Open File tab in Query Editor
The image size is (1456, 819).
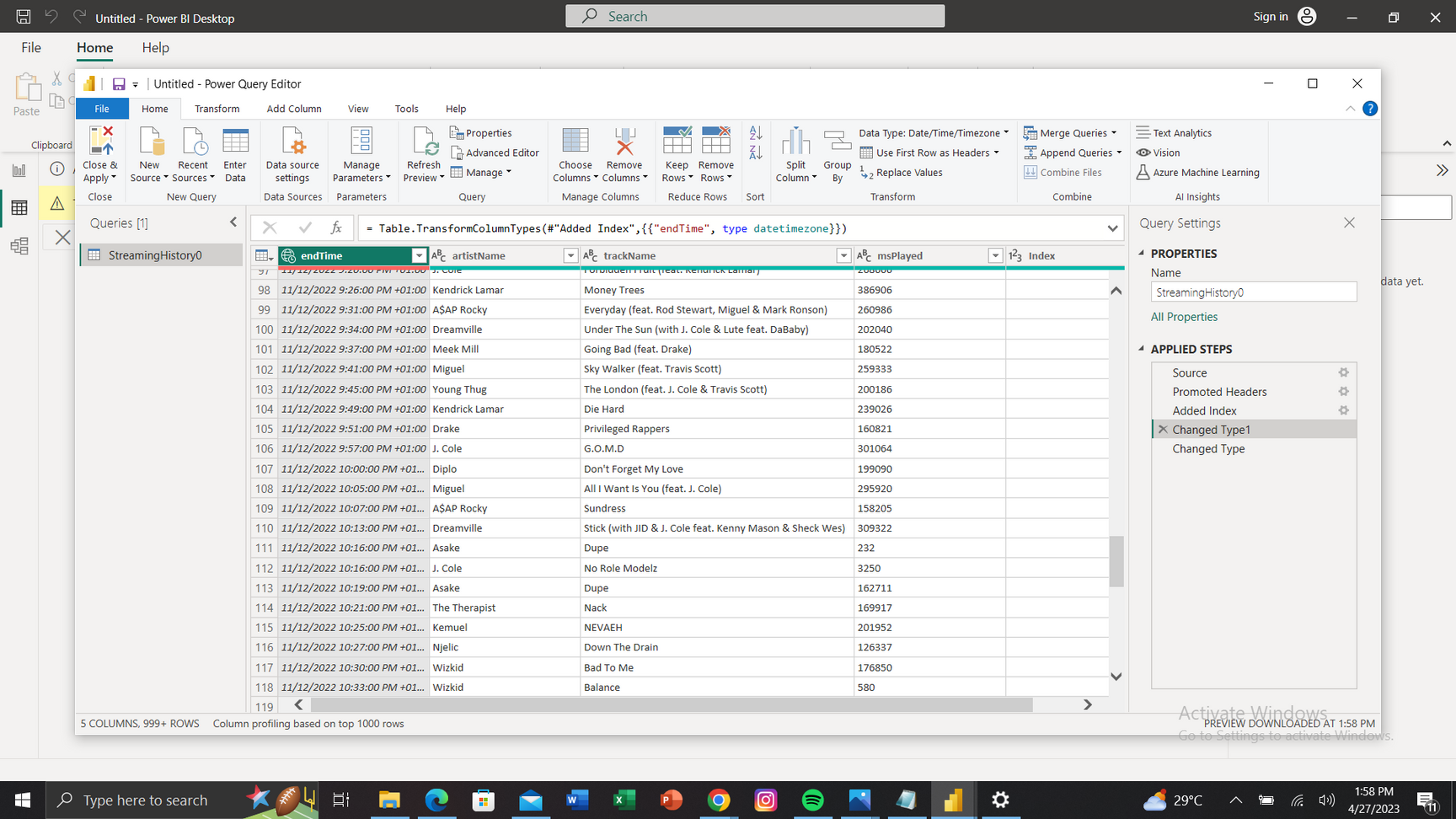[x=102, y=109]
